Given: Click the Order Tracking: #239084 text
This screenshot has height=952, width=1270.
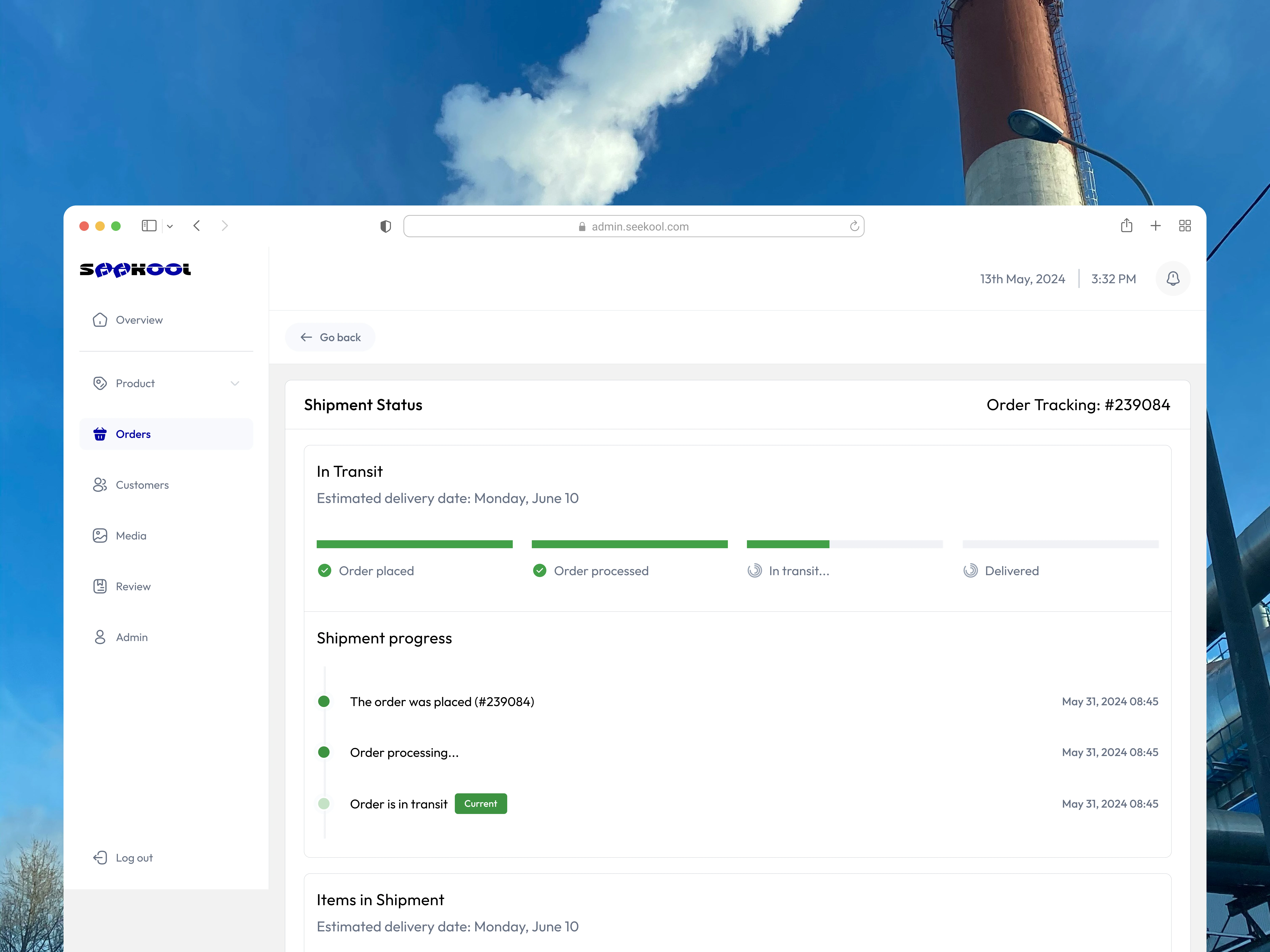Looking at the screenshot, I should 1078,405.
